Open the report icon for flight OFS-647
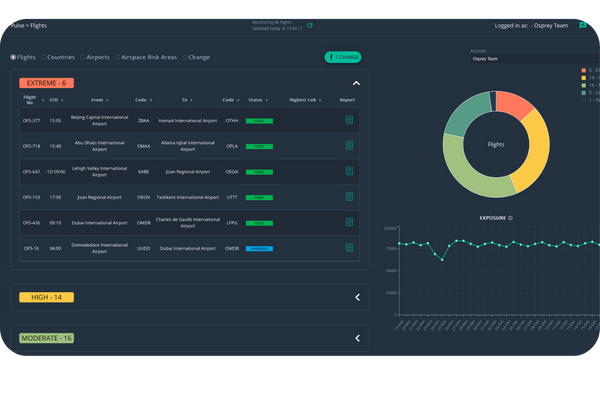 (349, 171)
